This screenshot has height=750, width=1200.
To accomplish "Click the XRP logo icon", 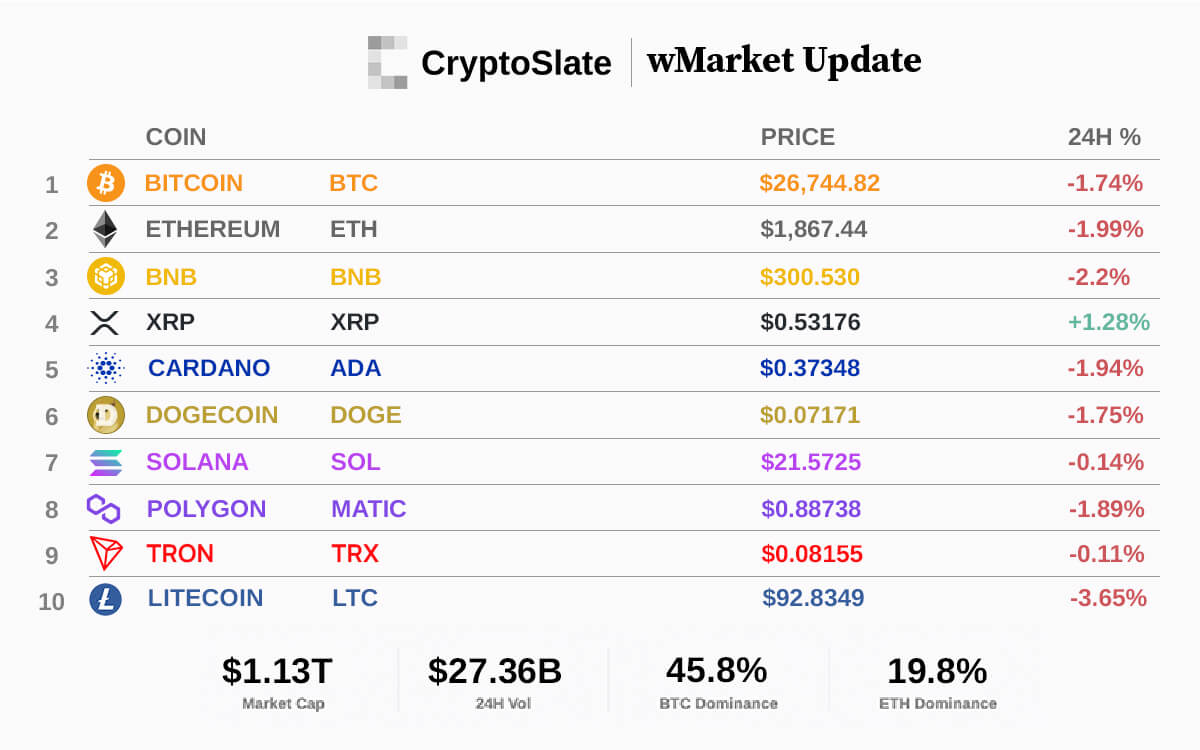I will click(x=105, y=322).
